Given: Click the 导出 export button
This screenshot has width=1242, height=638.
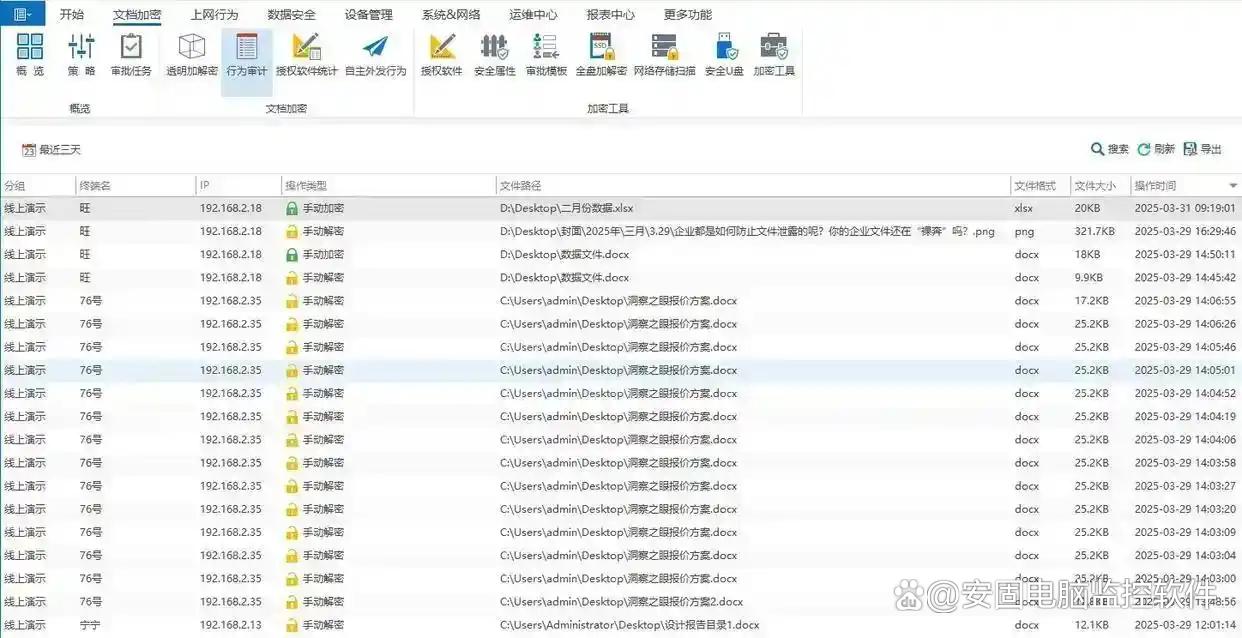Looking at the screenshot, I should click(1203, 149).
